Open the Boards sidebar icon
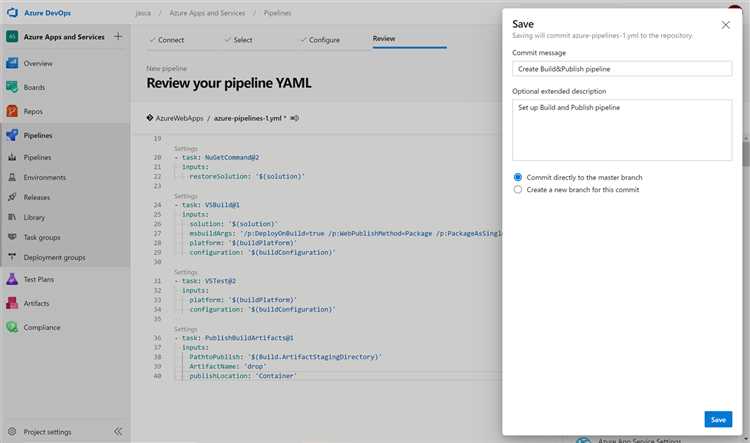 (12, 87)
